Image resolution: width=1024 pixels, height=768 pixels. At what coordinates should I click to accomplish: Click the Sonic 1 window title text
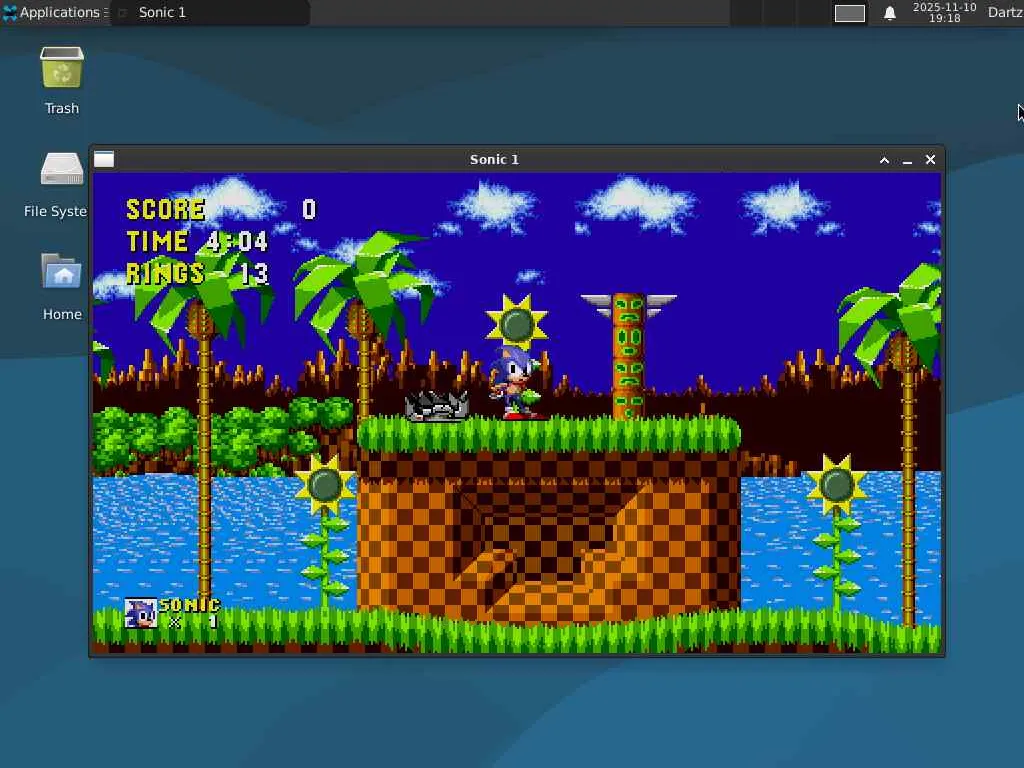[x=494, y=159]
